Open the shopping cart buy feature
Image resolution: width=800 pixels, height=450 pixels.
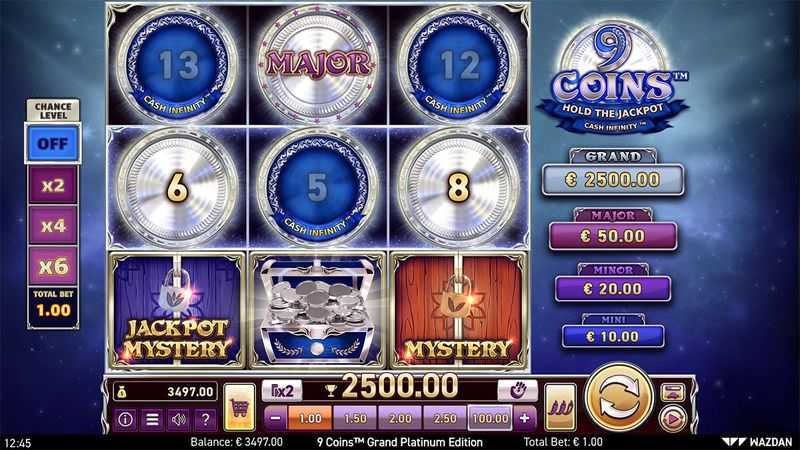pos(239,407)
